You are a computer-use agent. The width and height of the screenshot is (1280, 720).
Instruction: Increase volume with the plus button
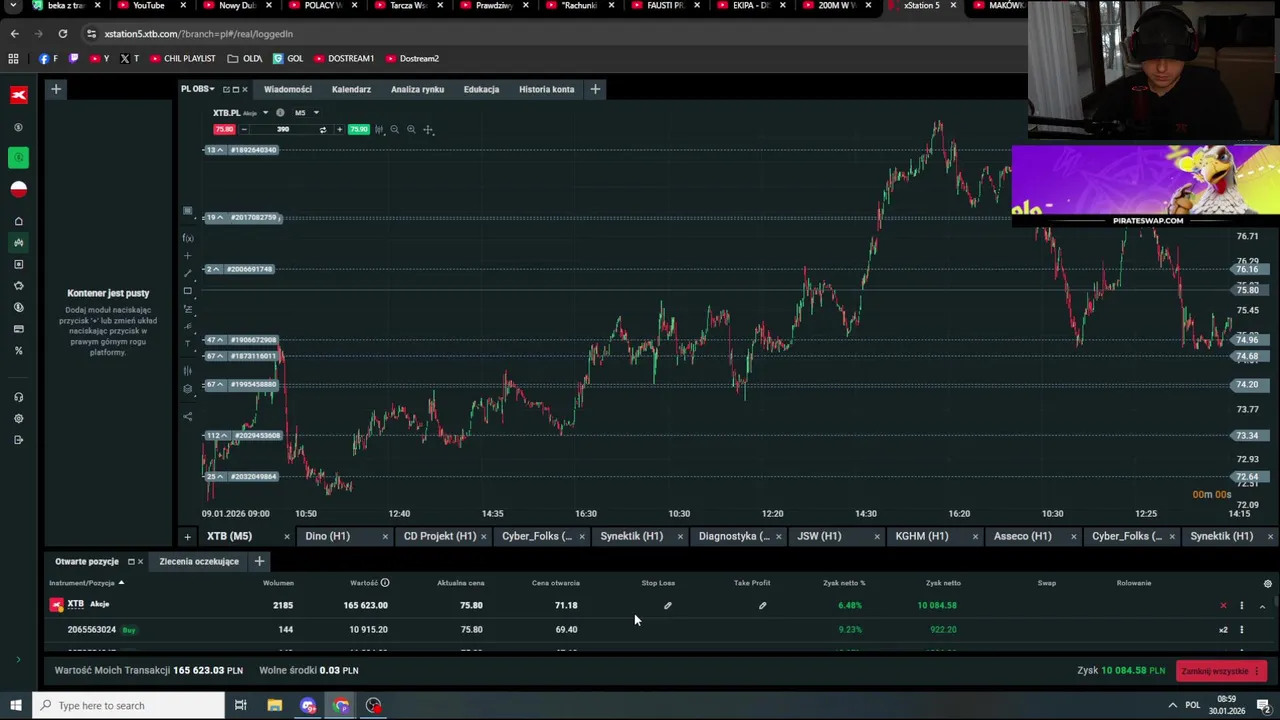(x=339, y=130)
